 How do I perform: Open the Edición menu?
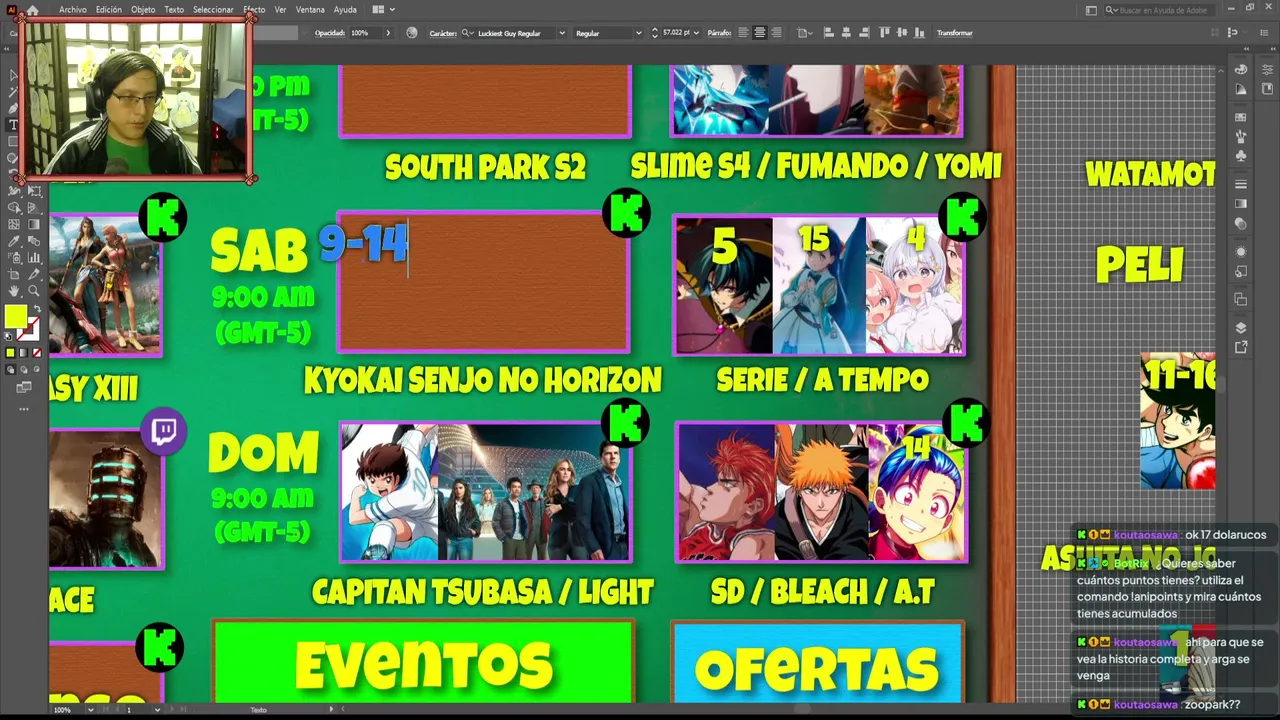(x=109, y=10)
